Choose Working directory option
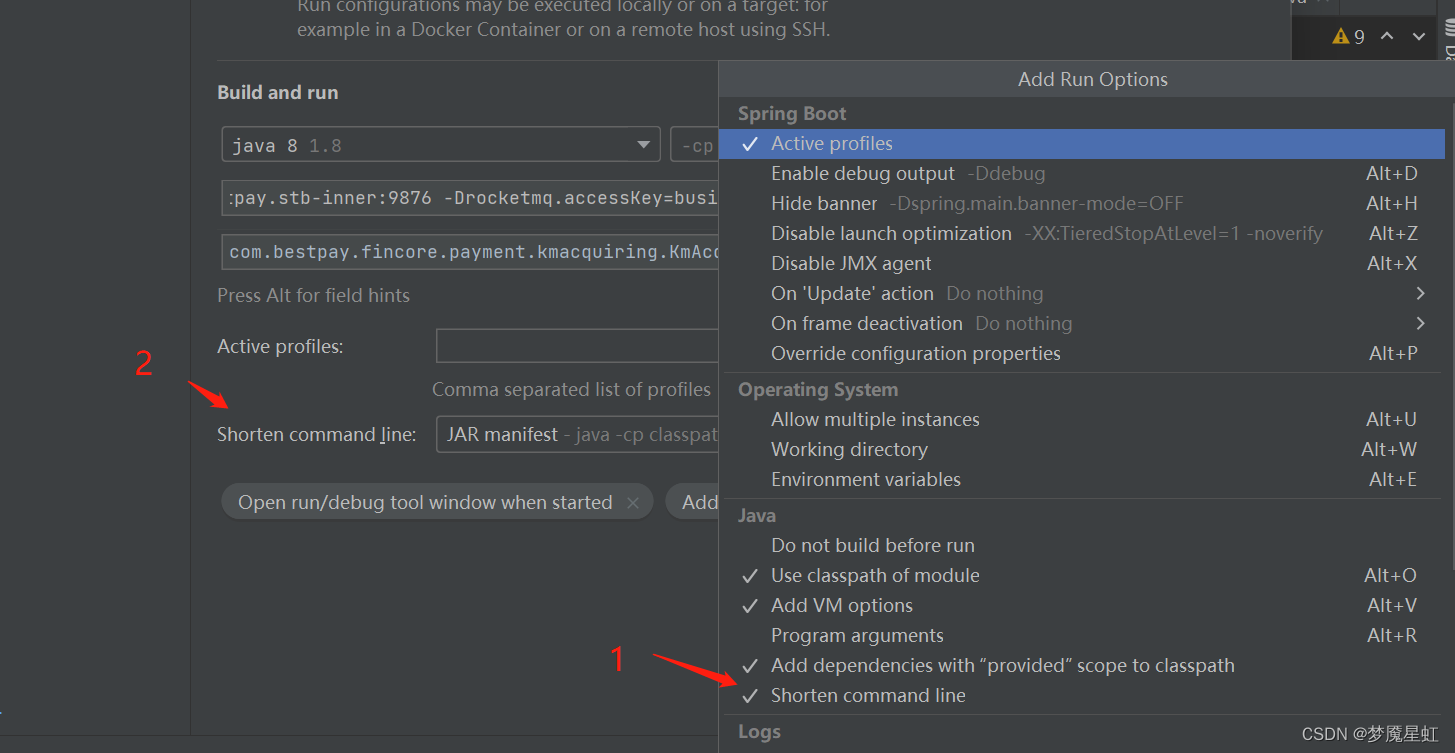Image resolution: width=1455 pixels, height=753 pixels. [x=1082, y=450]
